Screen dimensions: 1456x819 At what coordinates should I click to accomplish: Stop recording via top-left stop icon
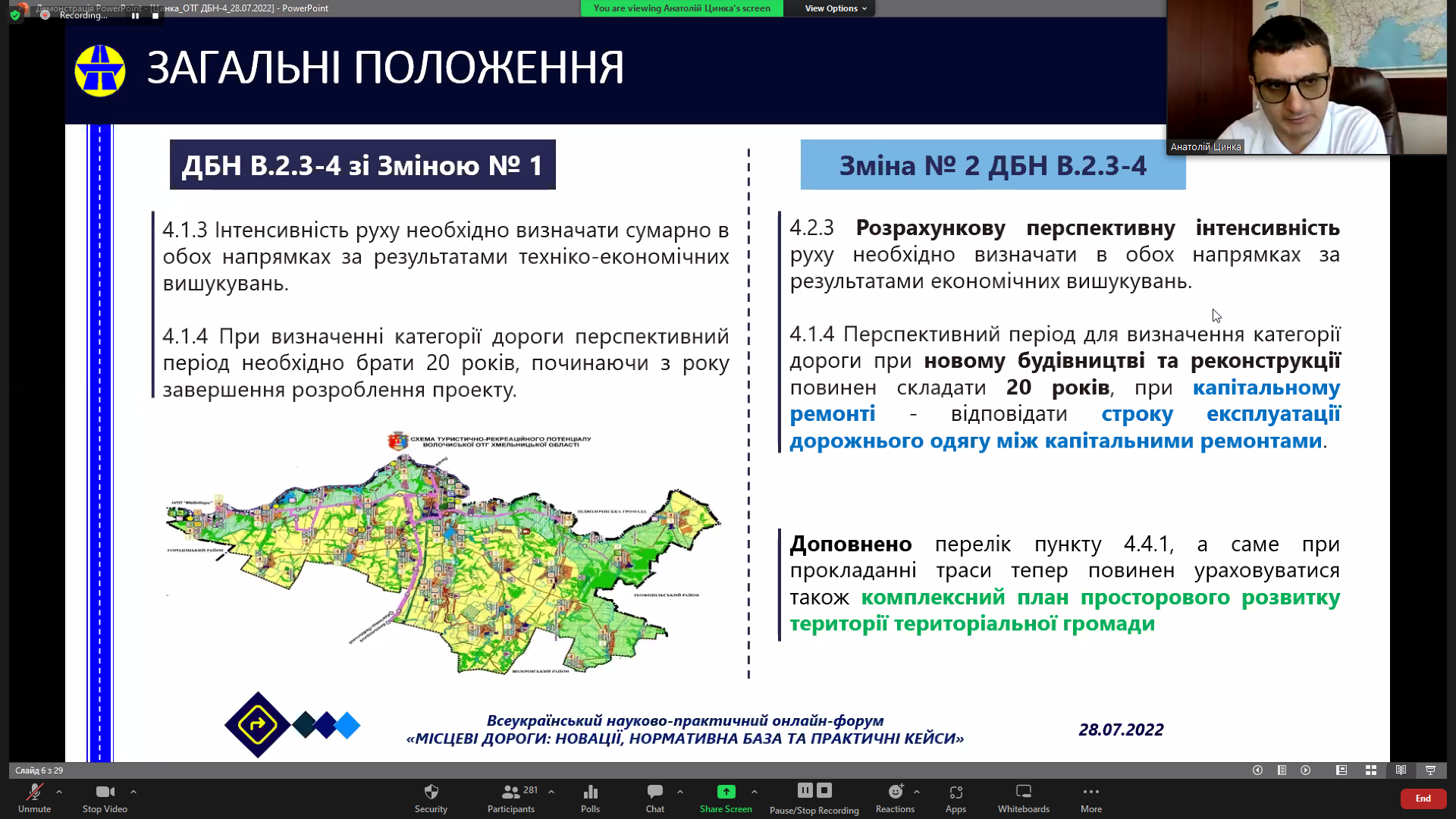click(x=155, y=15)
